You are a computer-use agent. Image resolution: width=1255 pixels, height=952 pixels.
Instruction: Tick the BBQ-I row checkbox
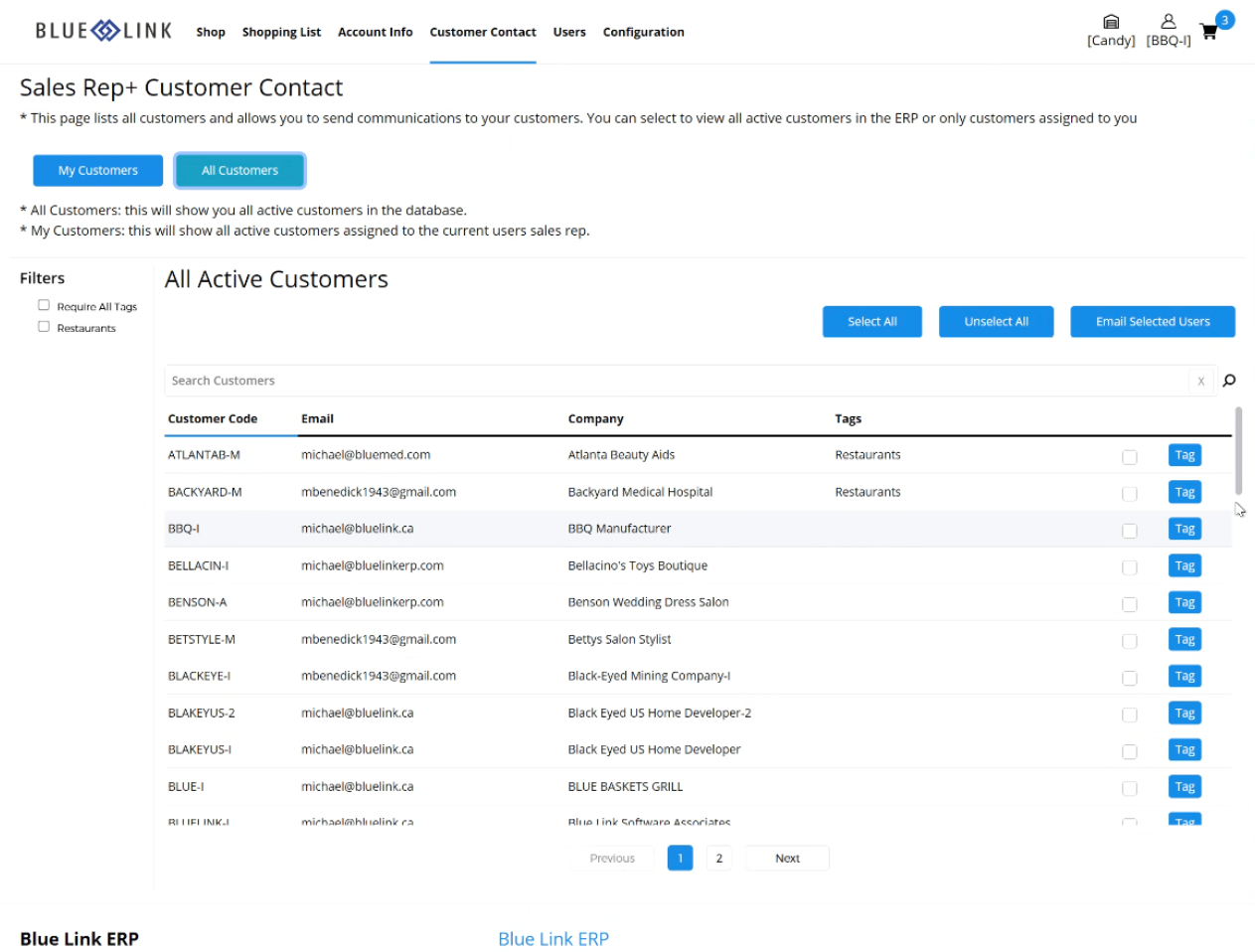(1129, 531)
